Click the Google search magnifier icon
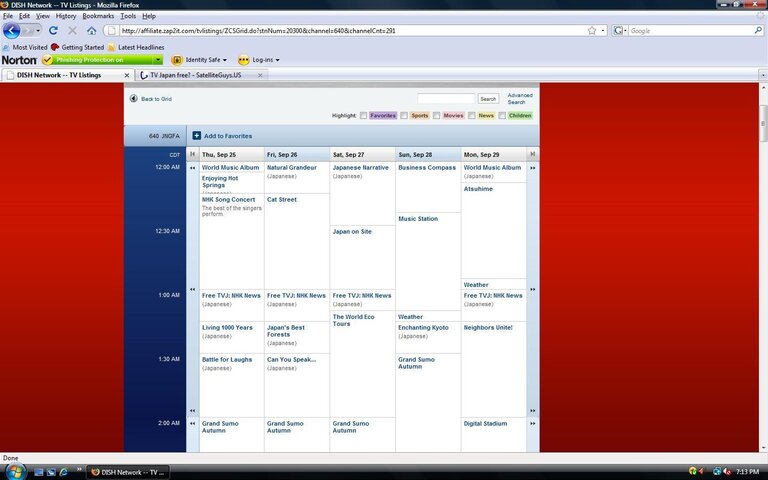This screenshot has width=768, height=480. (x=758, y=30)
